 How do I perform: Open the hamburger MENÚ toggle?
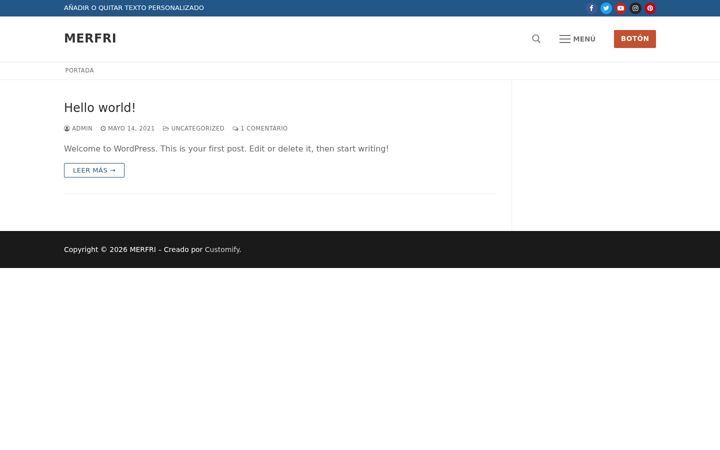click(x=577, y=39)
